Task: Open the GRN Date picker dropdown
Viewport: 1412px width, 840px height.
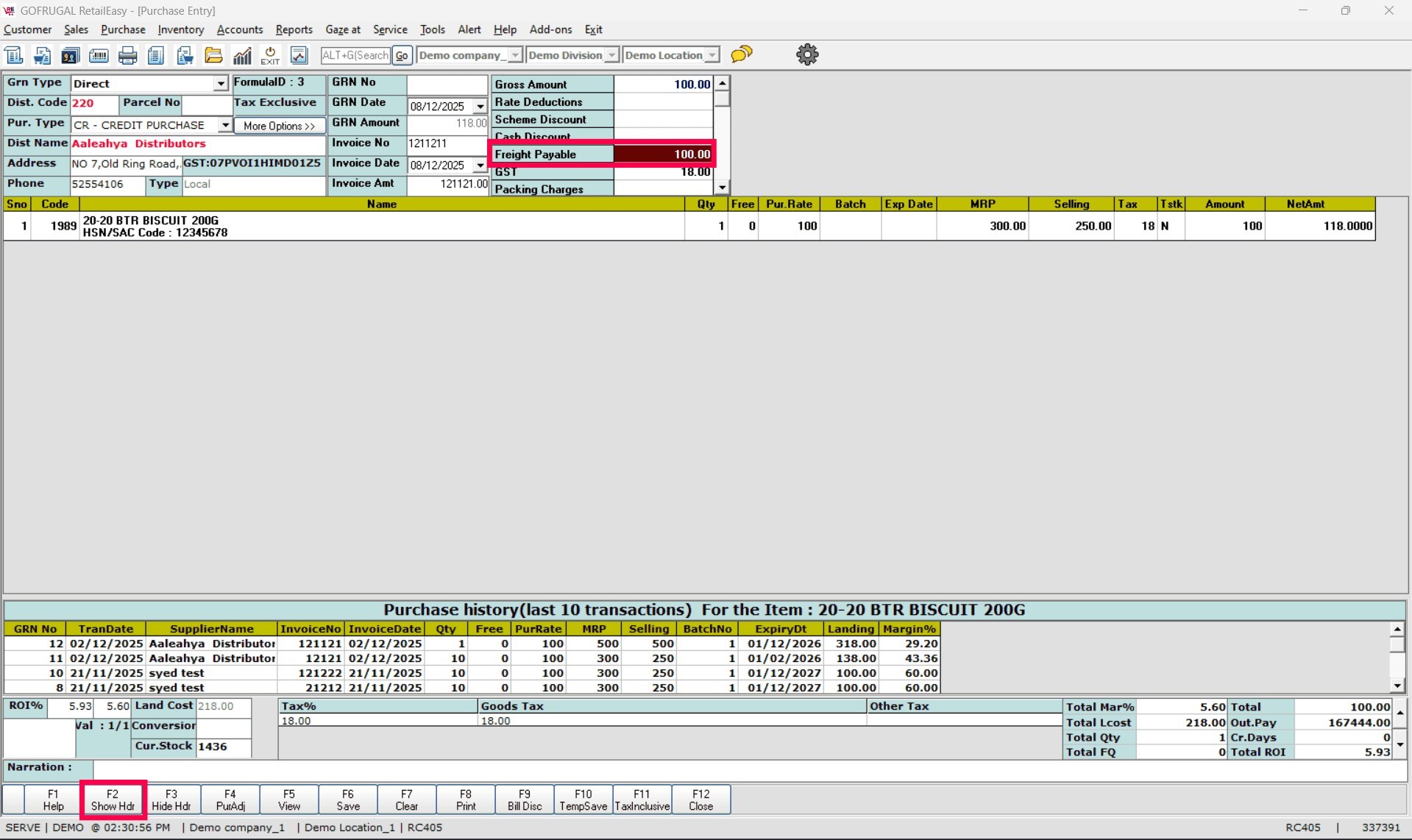Action: click(x=480, y=107)
